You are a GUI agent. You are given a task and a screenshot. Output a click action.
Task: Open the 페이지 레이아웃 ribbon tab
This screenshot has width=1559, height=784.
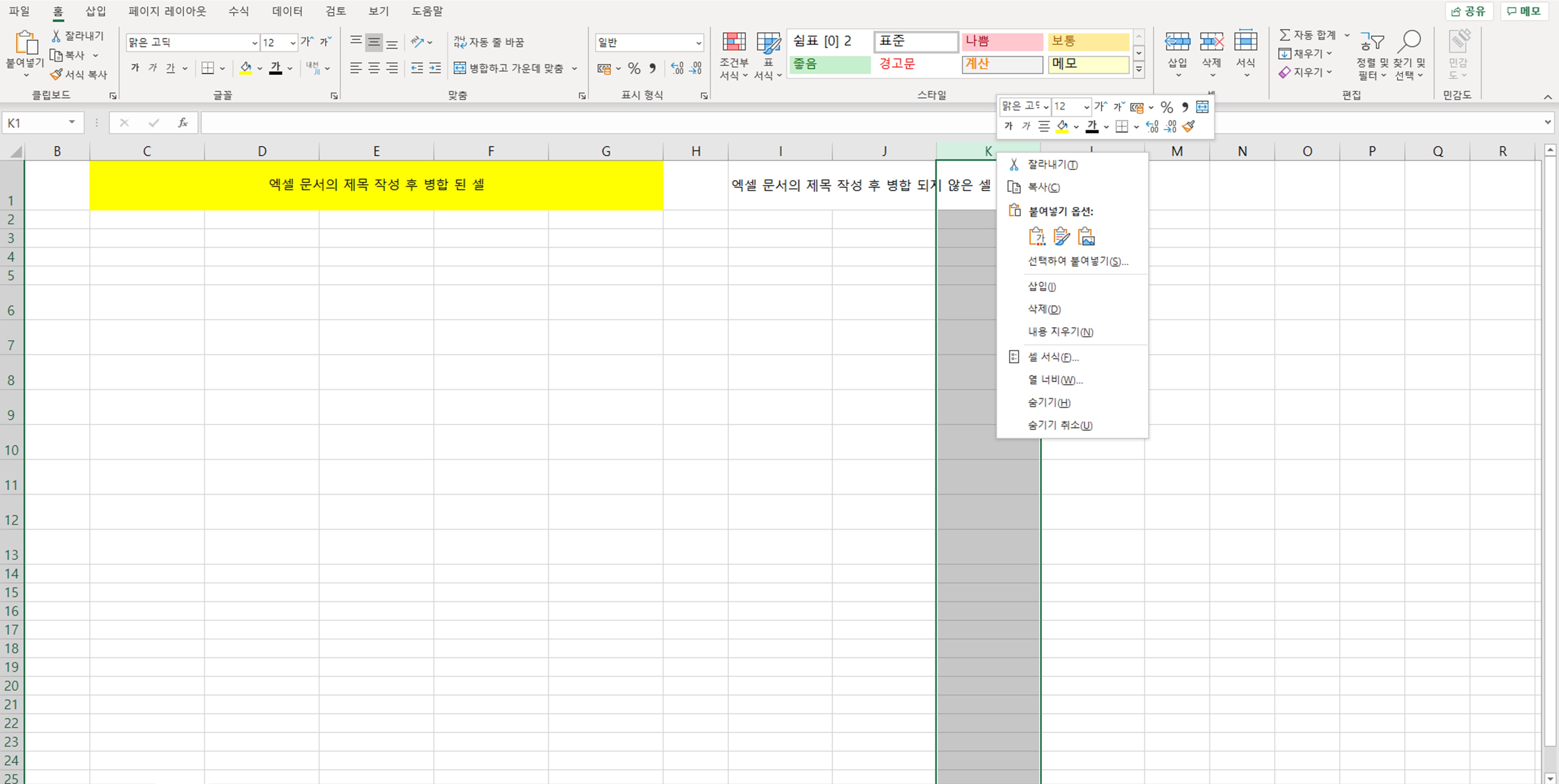click(x=167, y=11)
